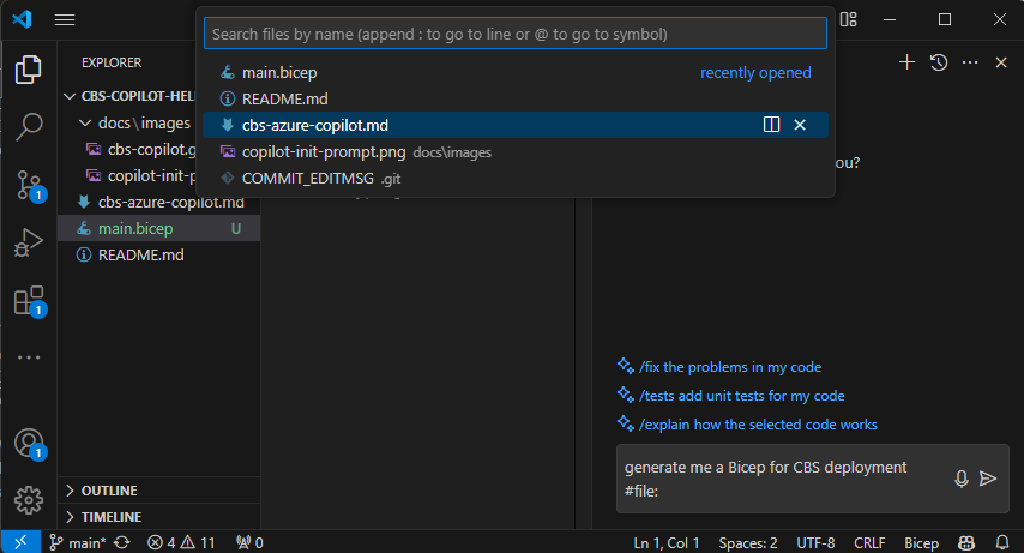Open the Run and Debug view
This screenshot has height=553, width=1024.
[x=28, y=242]
